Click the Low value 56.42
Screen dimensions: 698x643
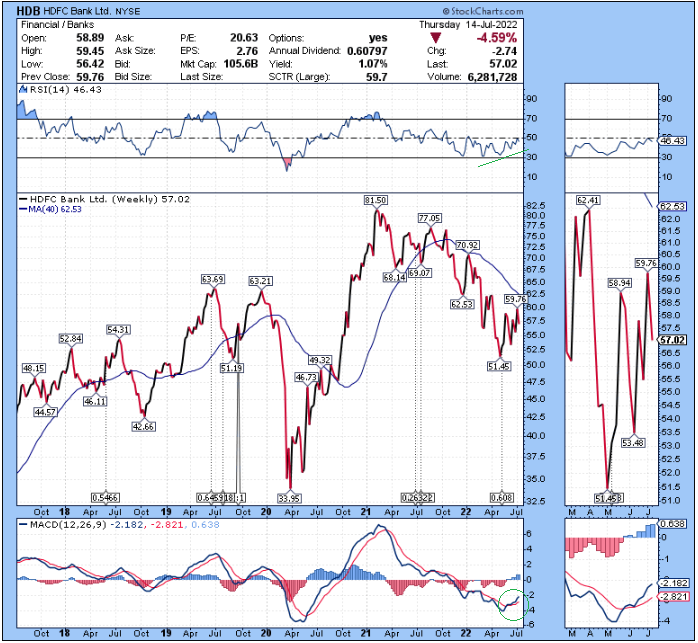[x=90, y=64]
